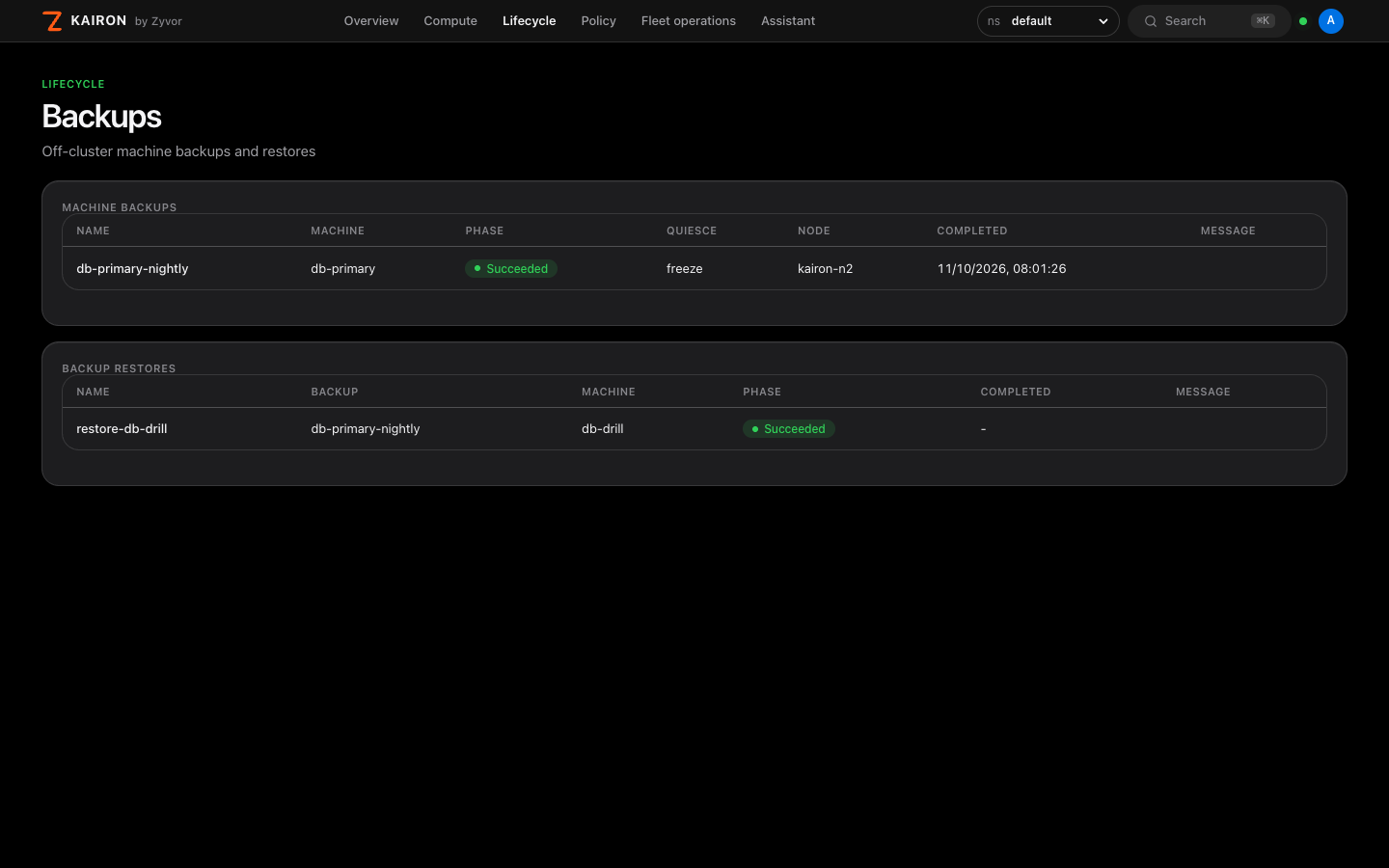This screenshot has height=868, width=1389.
Task: Click the freeze quiesce value
Action: 684,269
